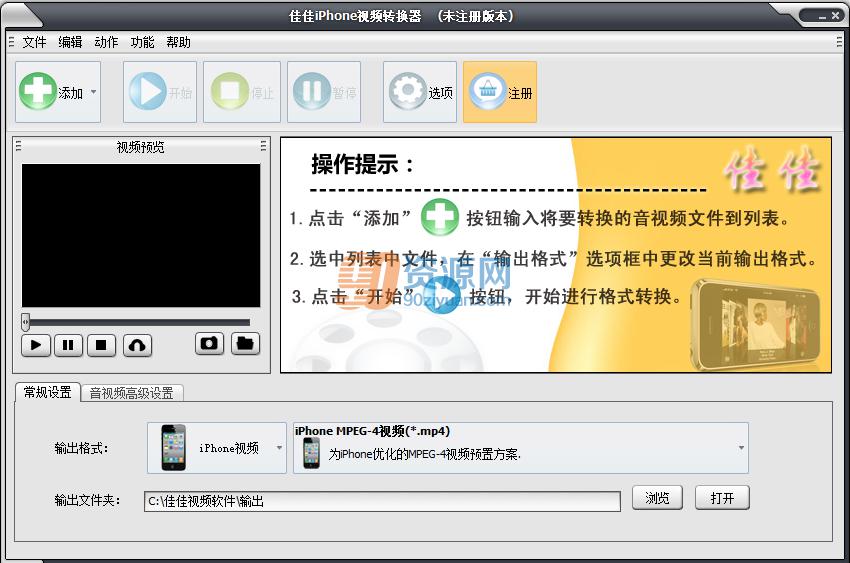Stop the video preview playback
This screenshot has width=850, height=563.
(101, 345)
